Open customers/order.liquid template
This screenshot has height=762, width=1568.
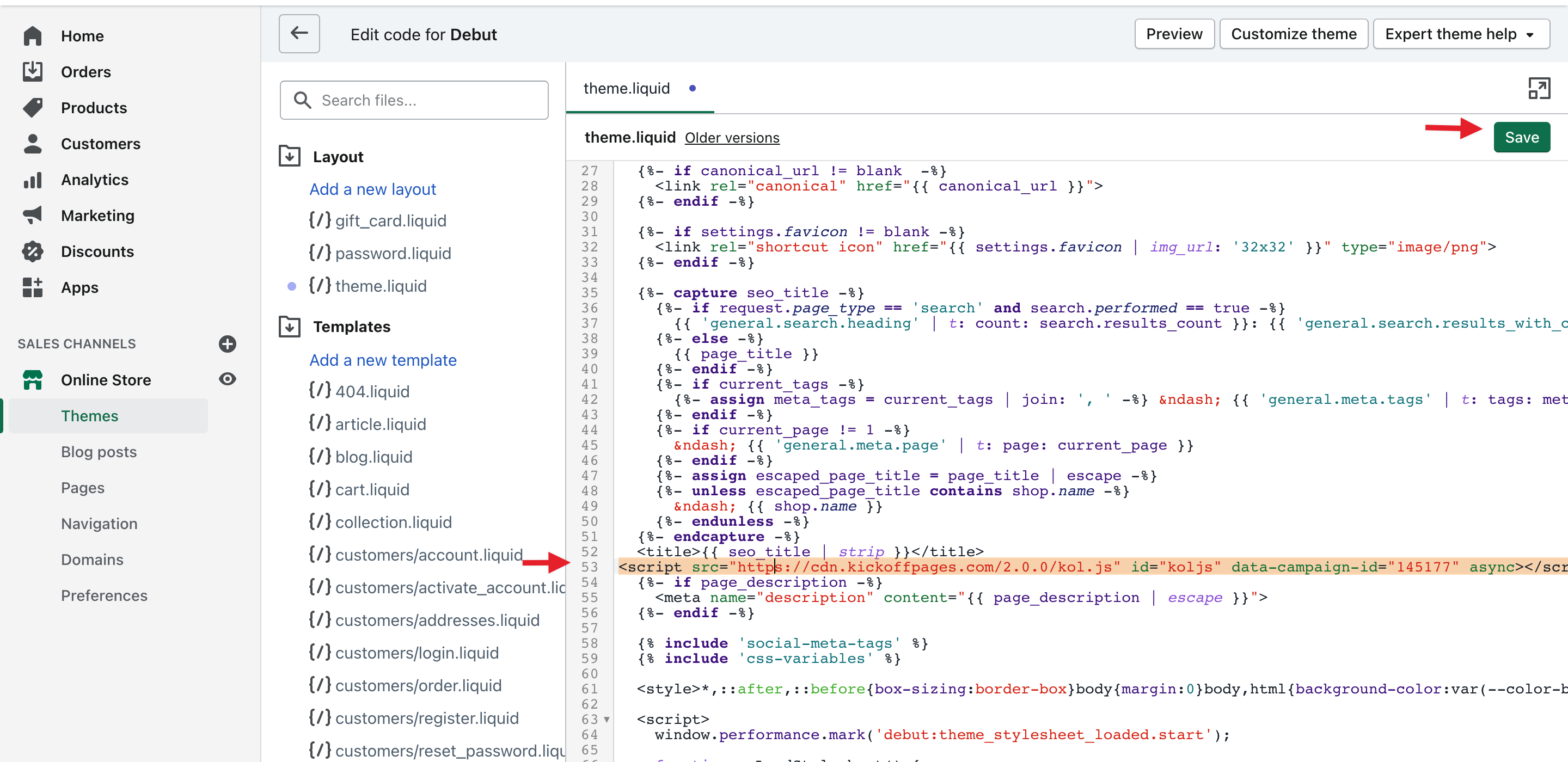406,686
